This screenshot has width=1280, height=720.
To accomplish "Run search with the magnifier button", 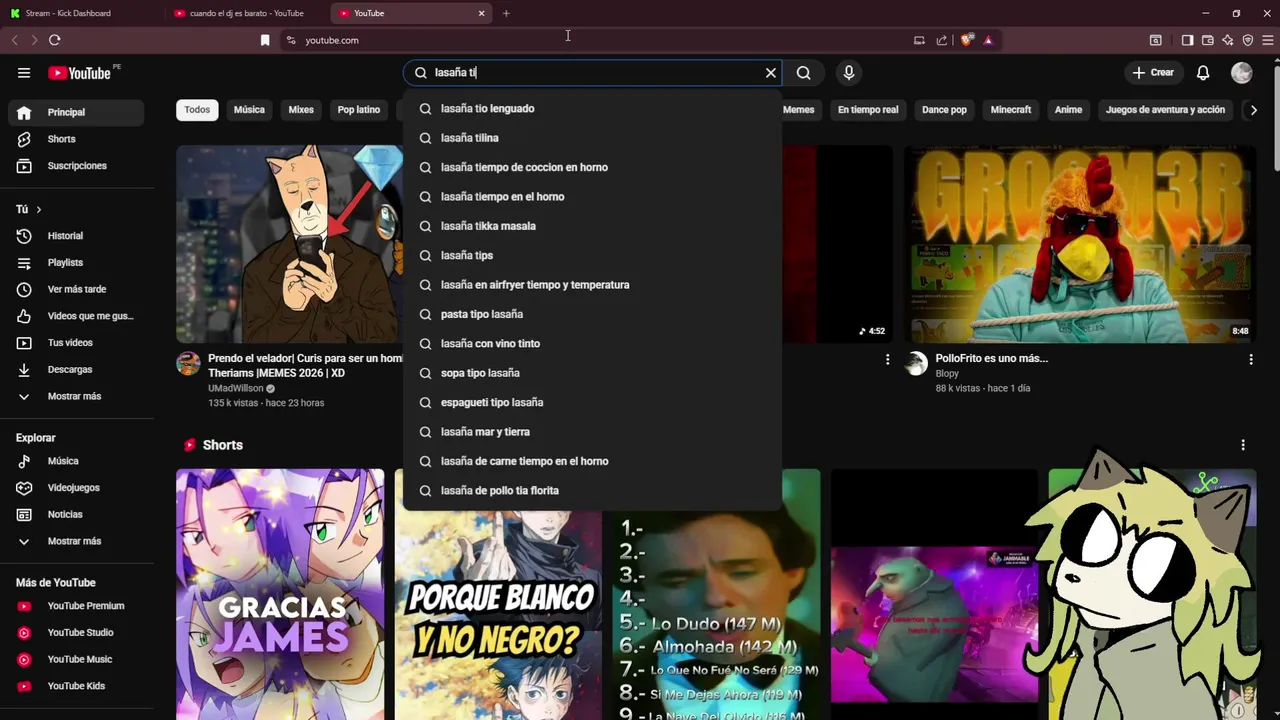I will coord(804,73).
